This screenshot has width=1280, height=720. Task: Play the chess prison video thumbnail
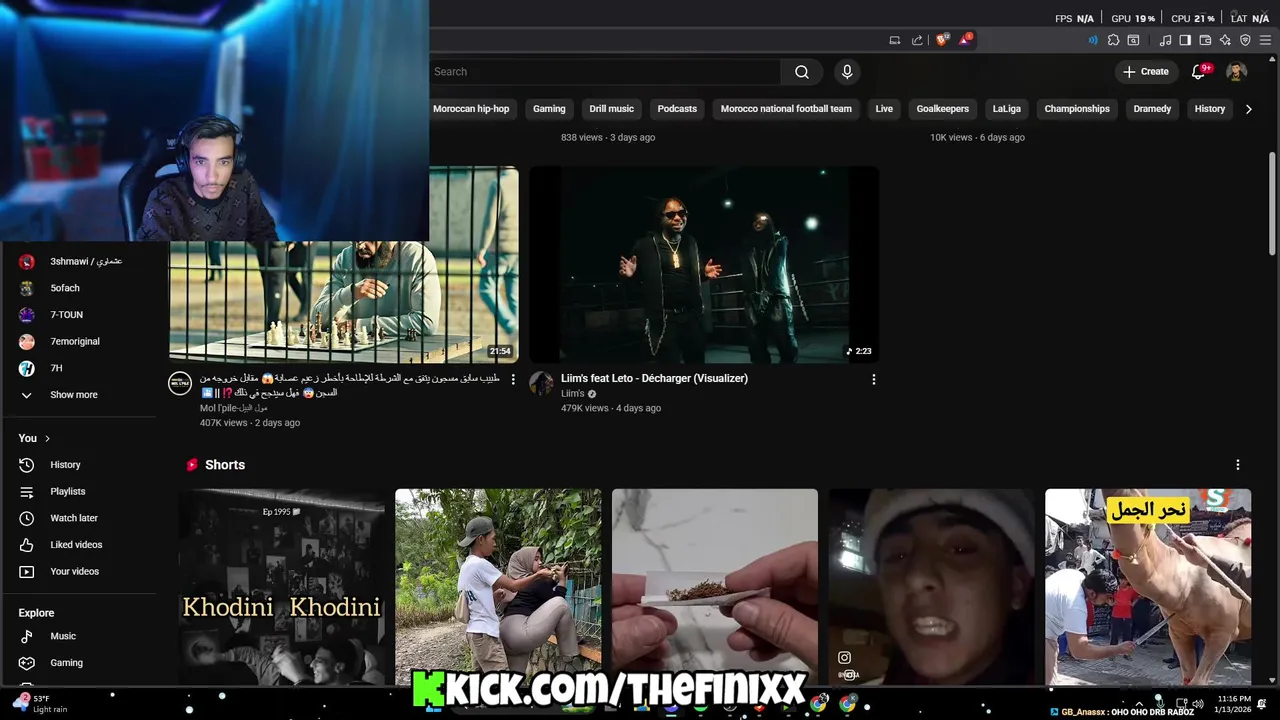[344, 302]
